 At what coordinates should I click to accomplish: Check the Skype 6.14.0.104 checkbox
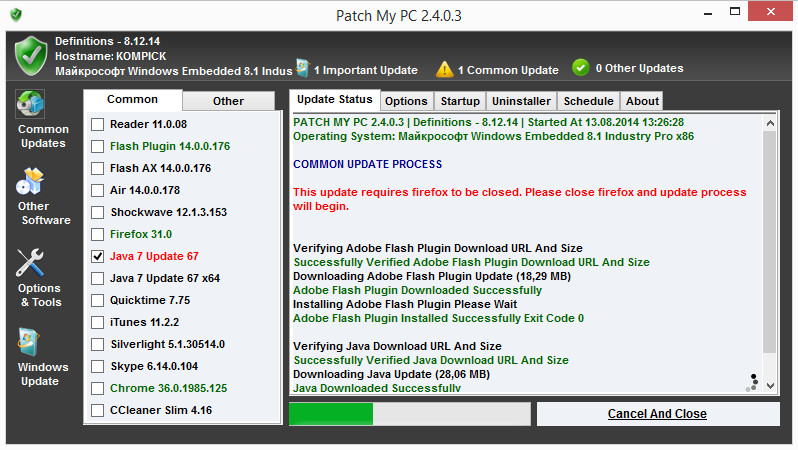click(x=97, y=367)
